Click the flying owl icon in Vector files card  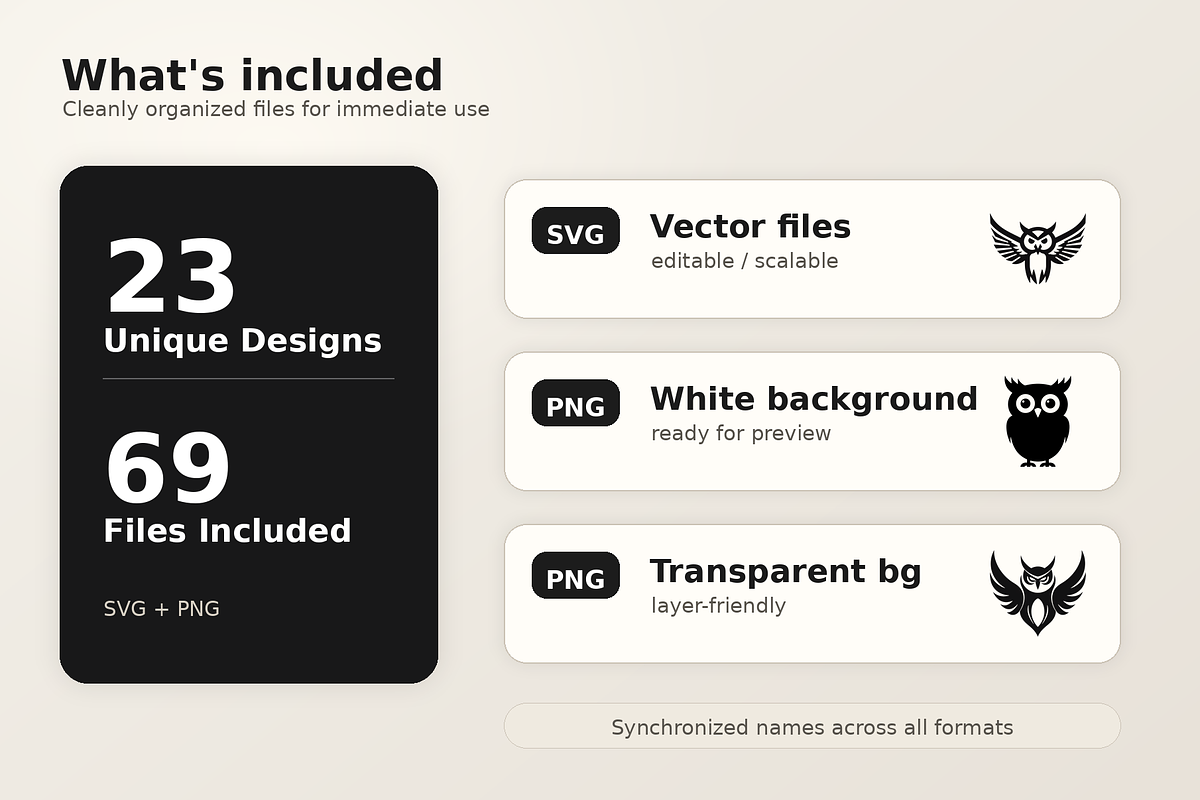[1038, 249]
